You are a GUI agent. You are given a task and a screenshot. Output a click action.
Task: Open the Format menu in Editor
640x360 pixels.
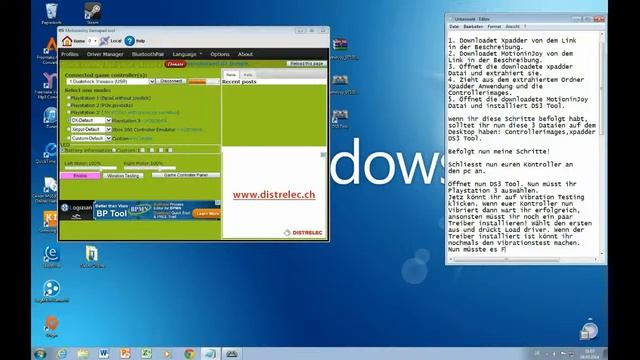[494, 27]
